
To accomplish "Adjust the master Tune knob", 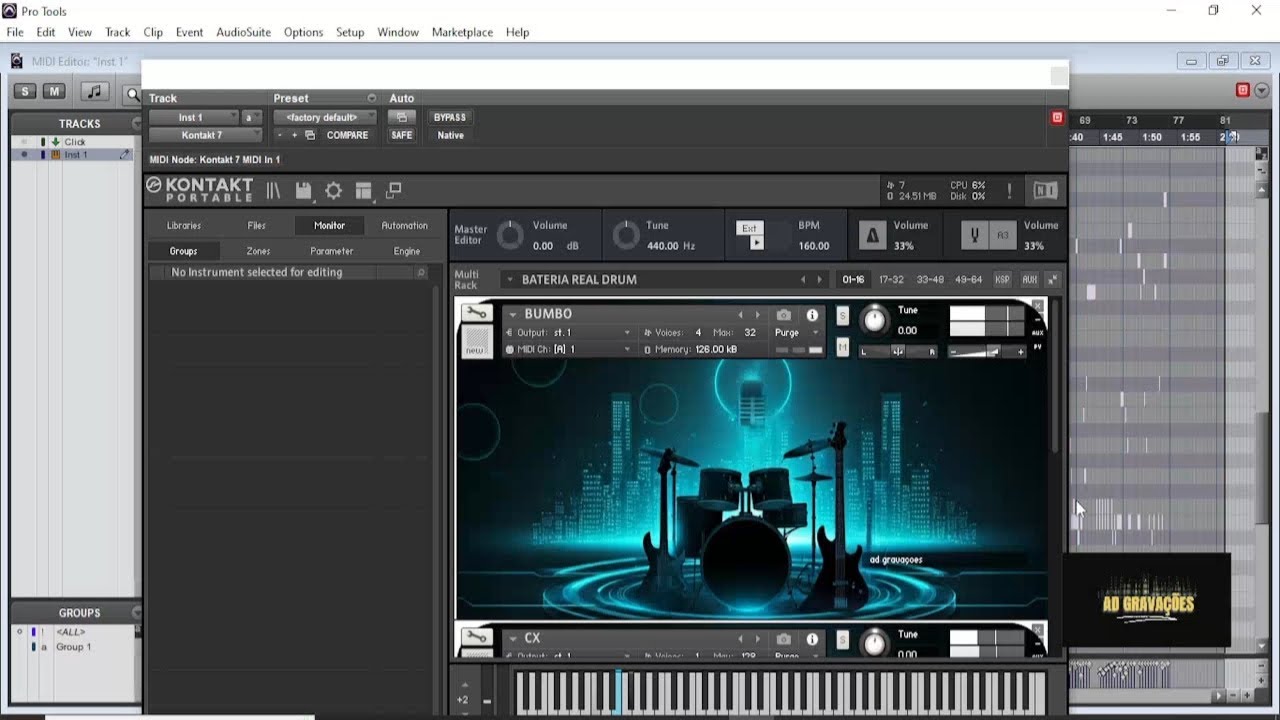I will pyautogui.click(x=626, y=236).
